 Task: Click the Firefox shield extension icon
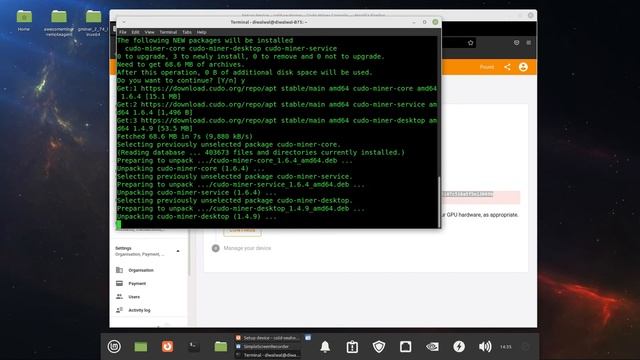coord(516,42)
